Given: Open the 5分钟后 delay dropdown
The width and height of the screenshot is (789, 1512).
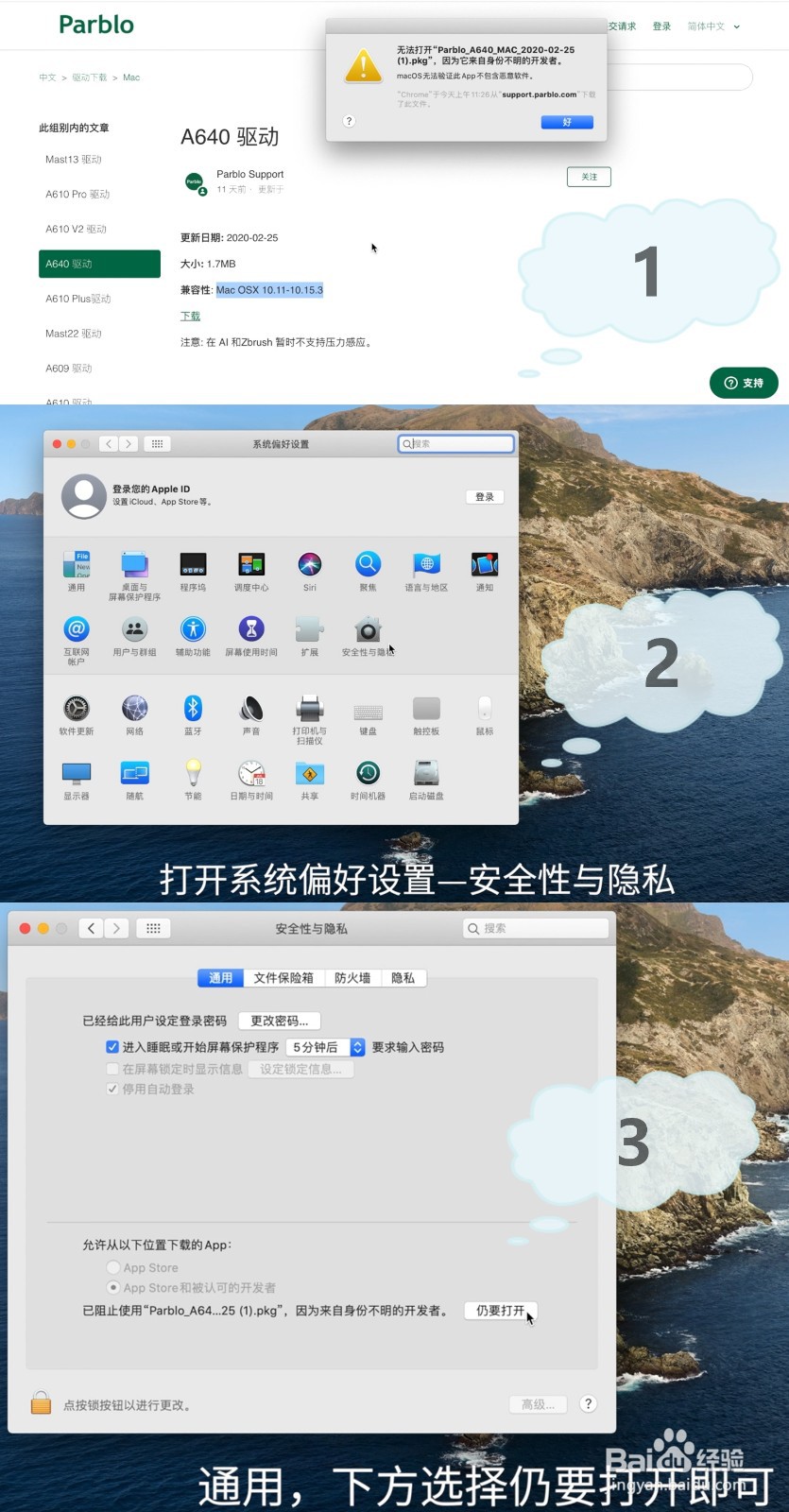Looking at the screenshot, I should (325, 1047).
